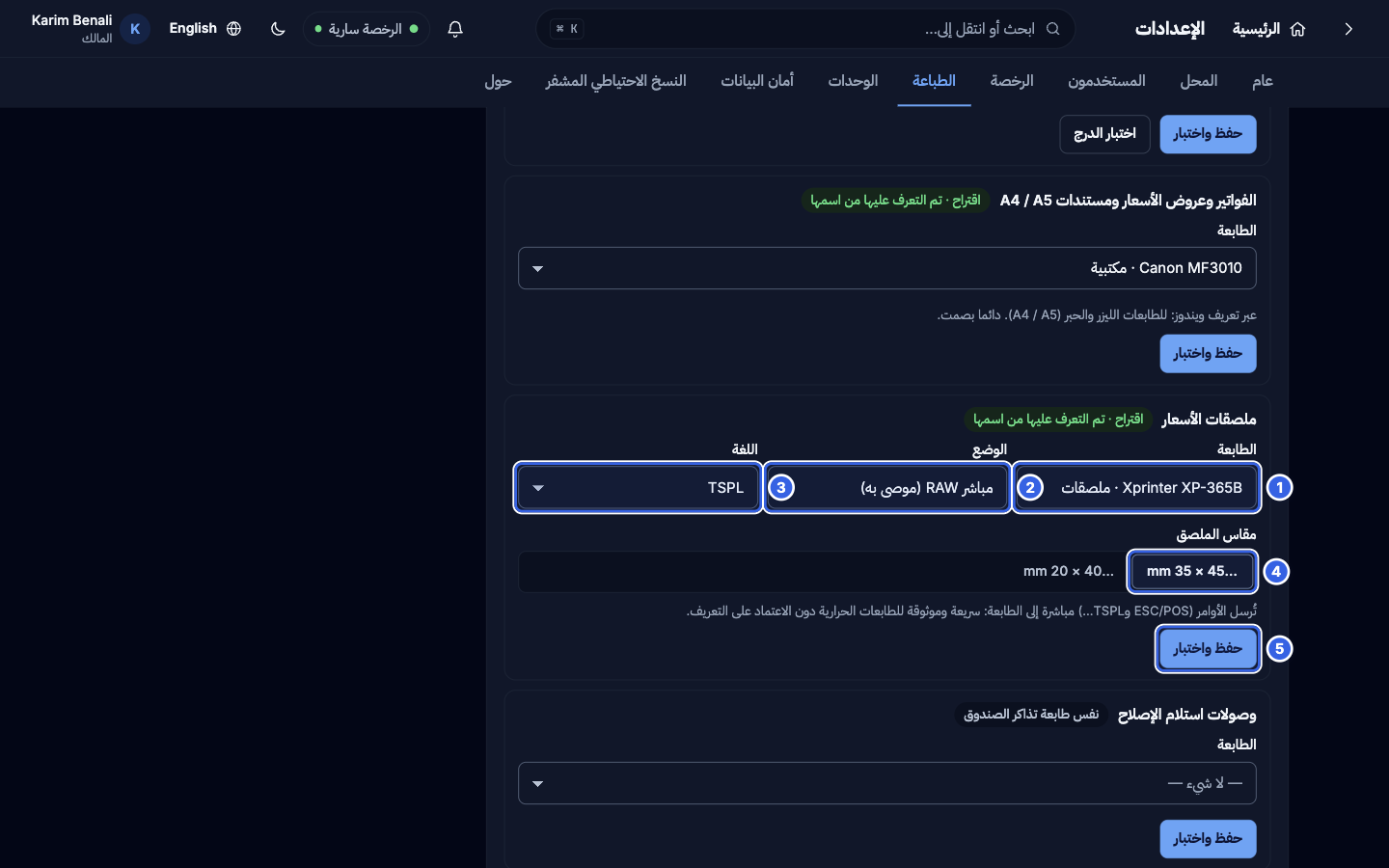Image resolution: width=1389 pixels, height=868 pixels.
Task: Select the الطباعة tab
Action: coord(934,81)
